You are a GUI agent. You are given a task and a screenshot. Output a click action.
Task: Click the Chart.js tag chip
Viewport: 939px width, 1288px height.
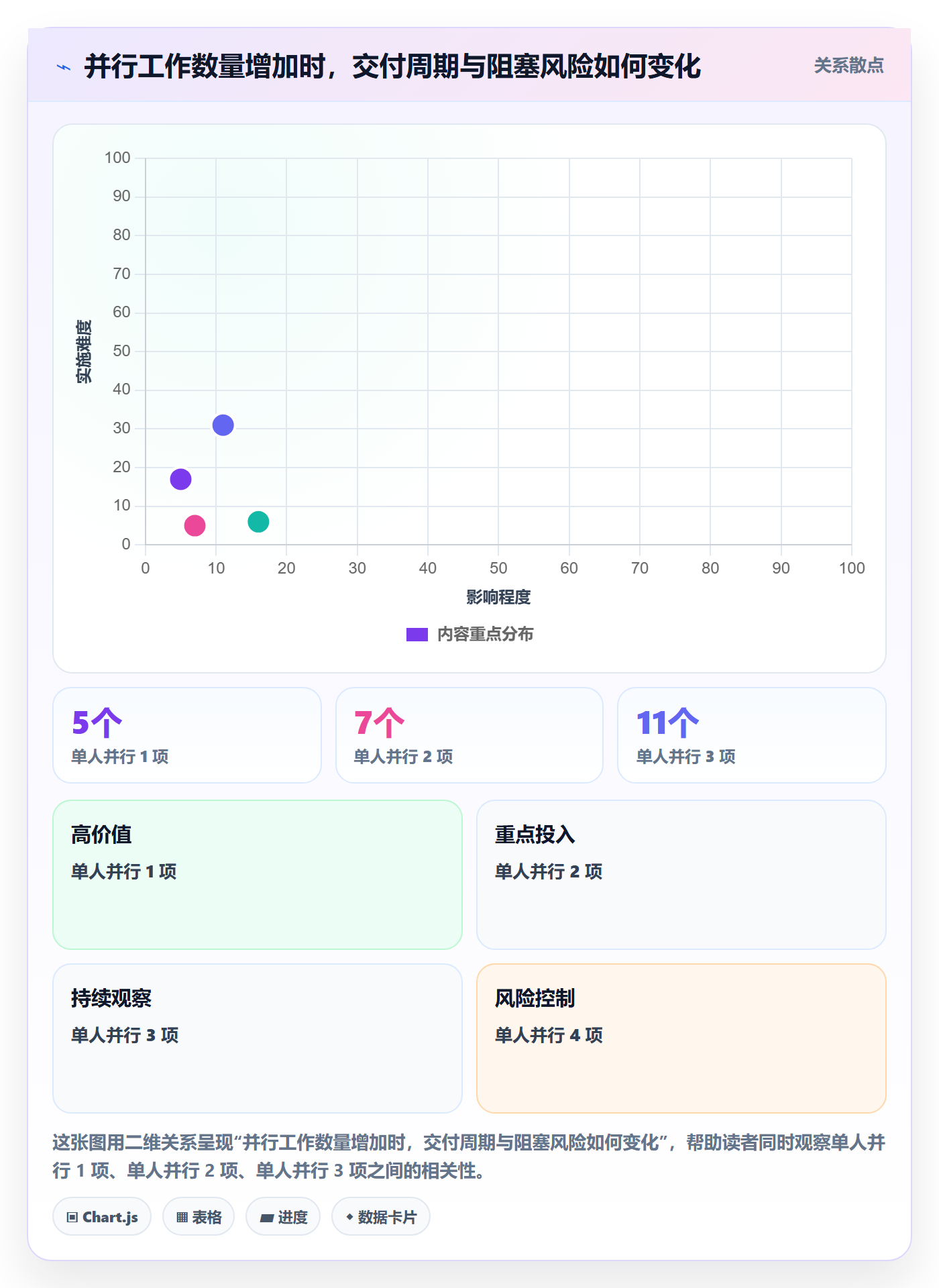point(102,1217)
